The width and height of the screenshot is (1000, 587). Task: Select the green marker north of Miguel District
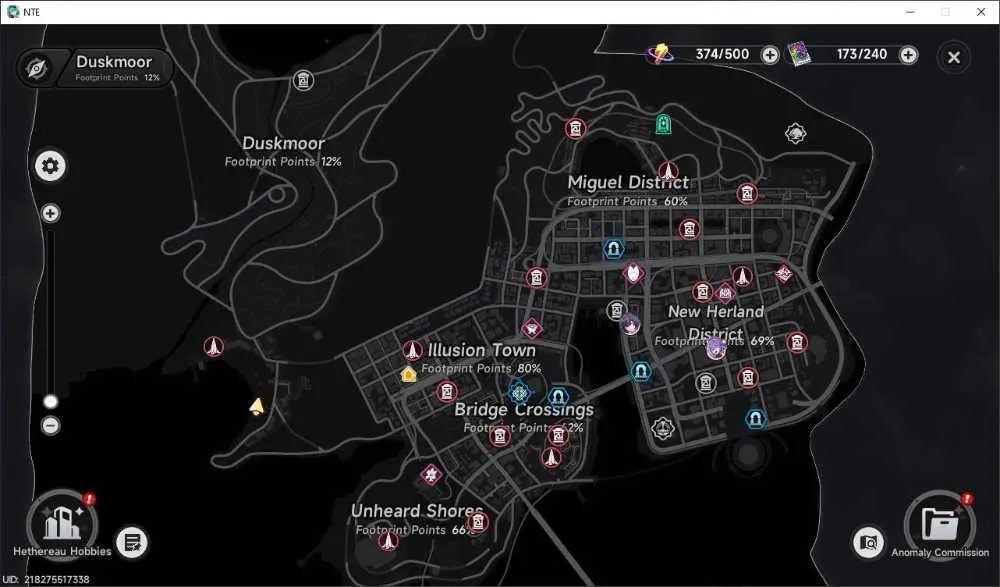tap(663, 124)
